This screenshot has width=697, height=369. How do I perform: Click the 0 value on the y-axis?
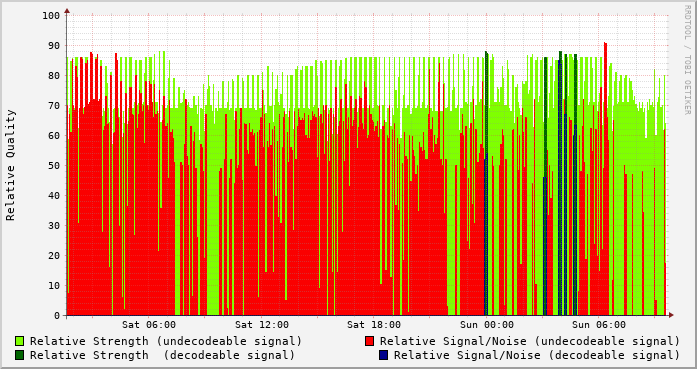(57, 315)
